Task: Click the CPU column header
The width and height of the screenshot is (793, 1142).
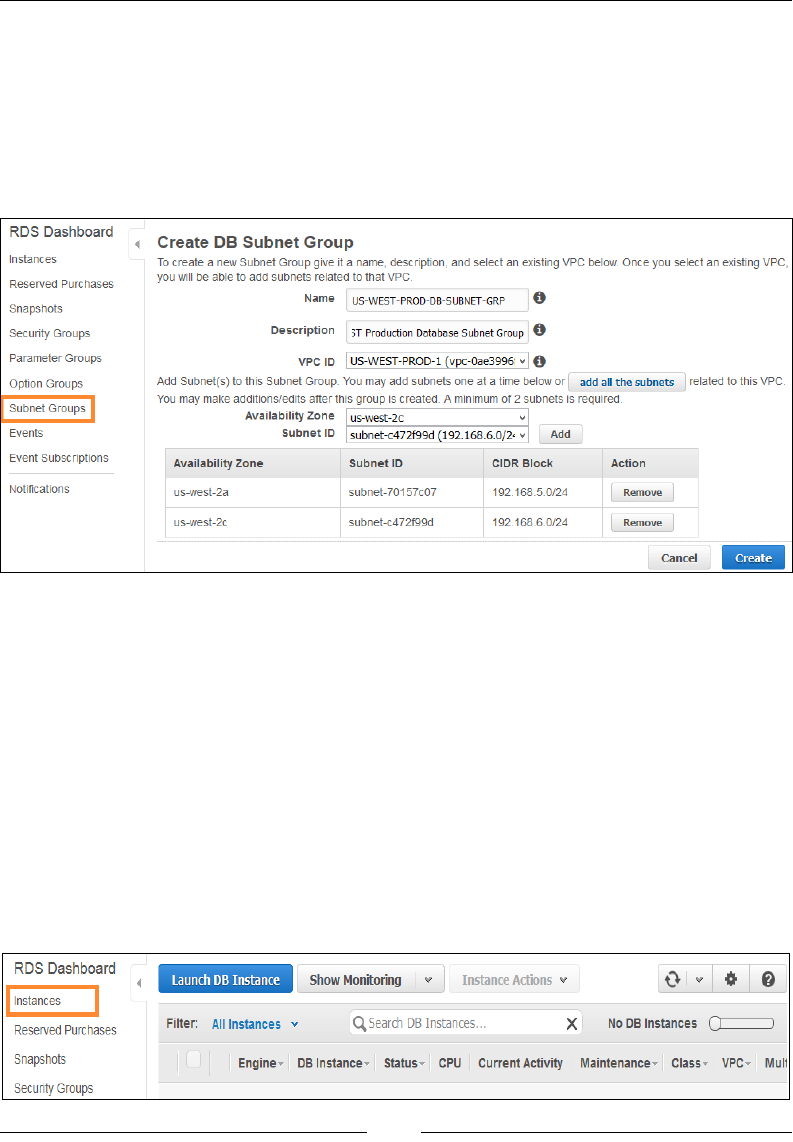Action: [450, 1063]
